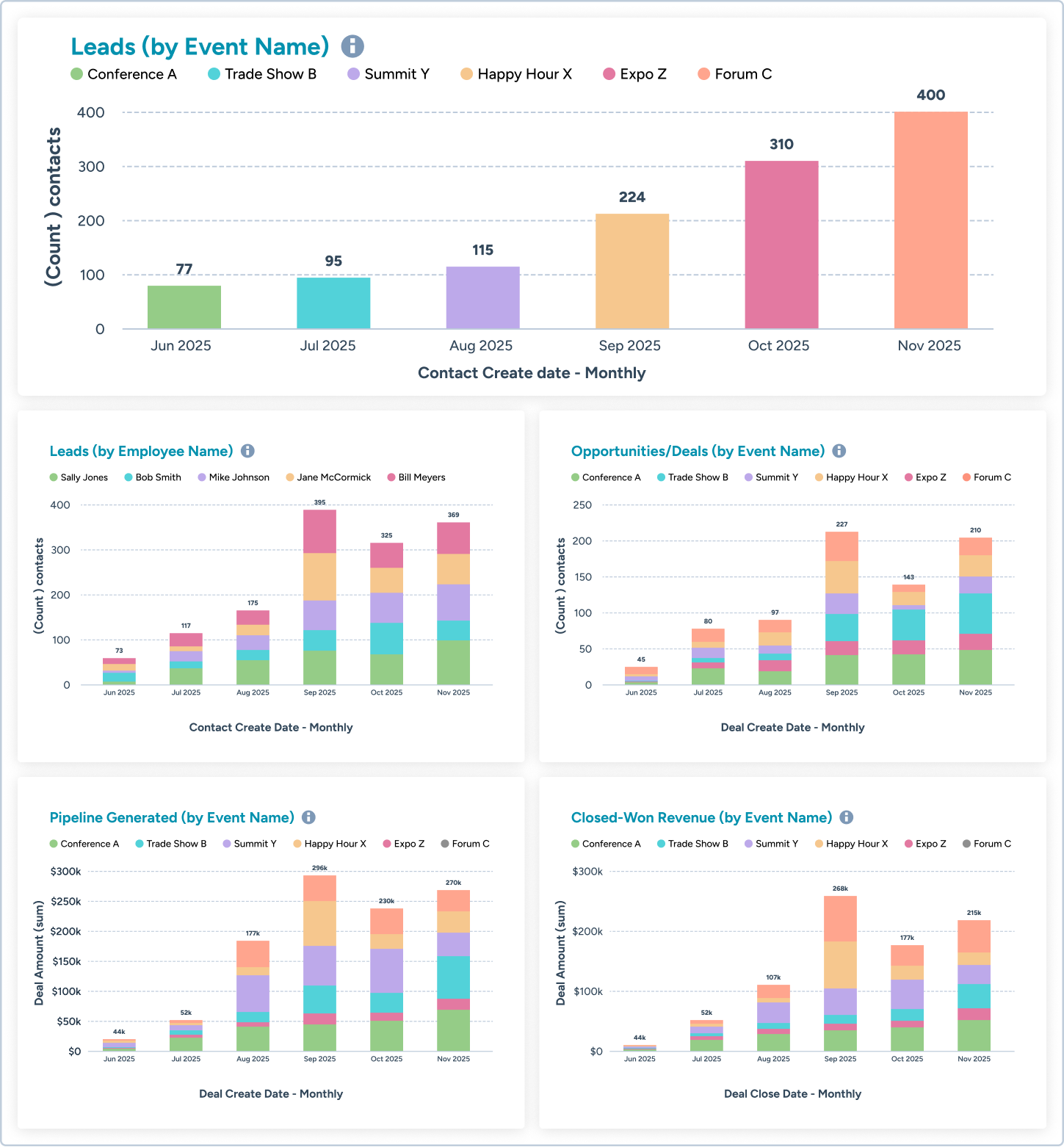Open info icon on Pipeline Generated chart

pos(309,817)
